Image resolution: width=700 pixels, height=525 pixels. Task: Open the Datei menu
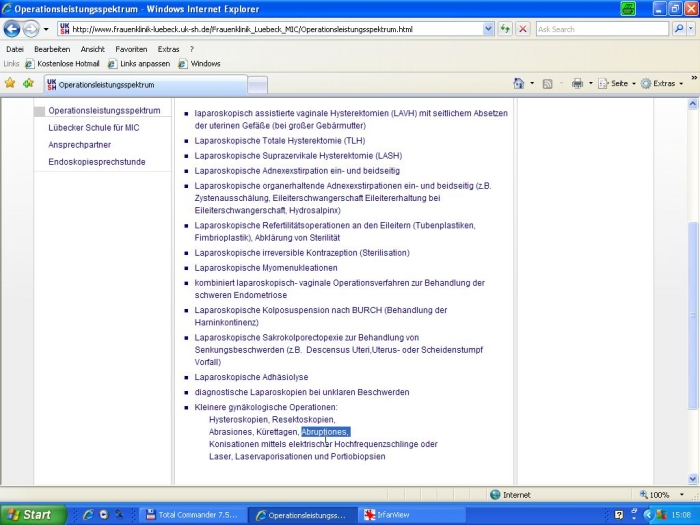(x=15, y=49)
